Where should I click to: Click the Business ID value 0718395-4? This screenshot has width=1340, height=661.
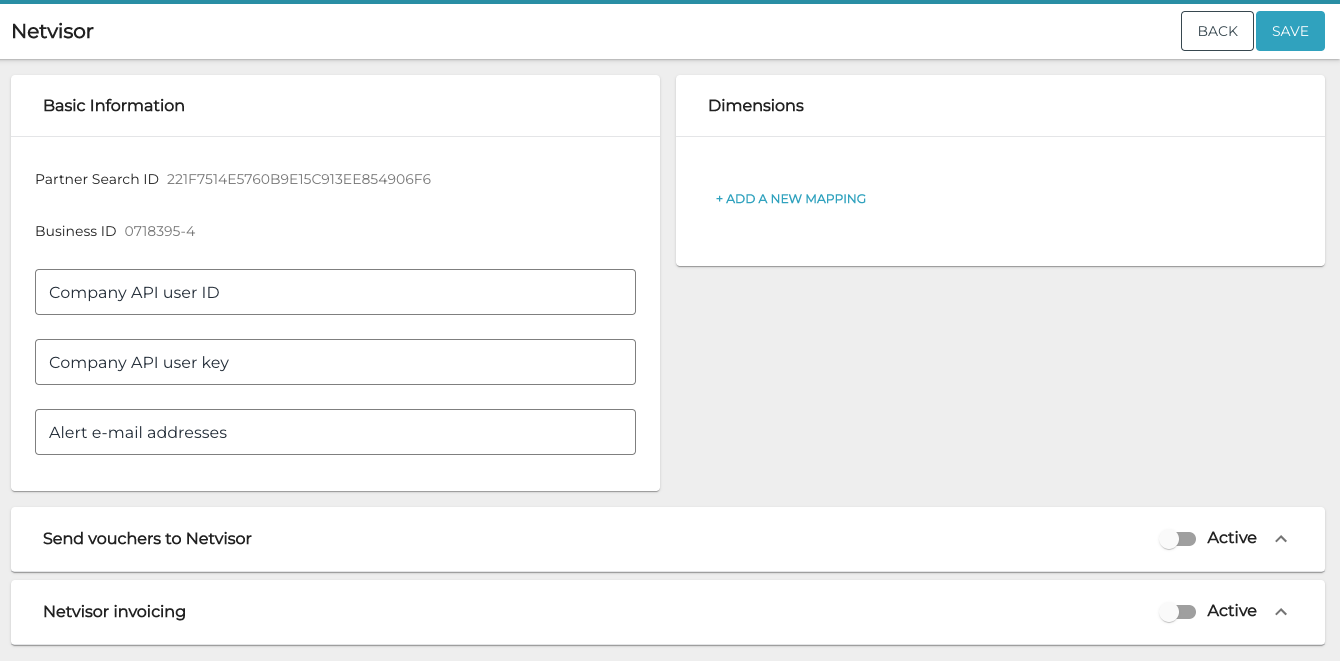click(x=159, y=231)
